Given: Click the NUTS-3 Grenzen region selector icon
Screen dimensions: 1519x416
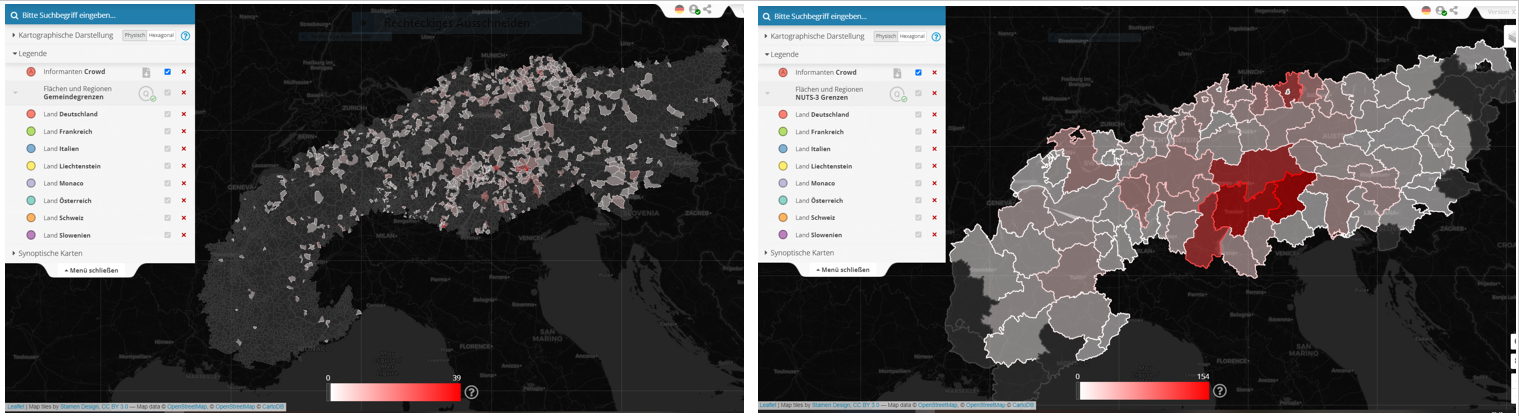Looking at the screenshot, I should tap(898, 94).
